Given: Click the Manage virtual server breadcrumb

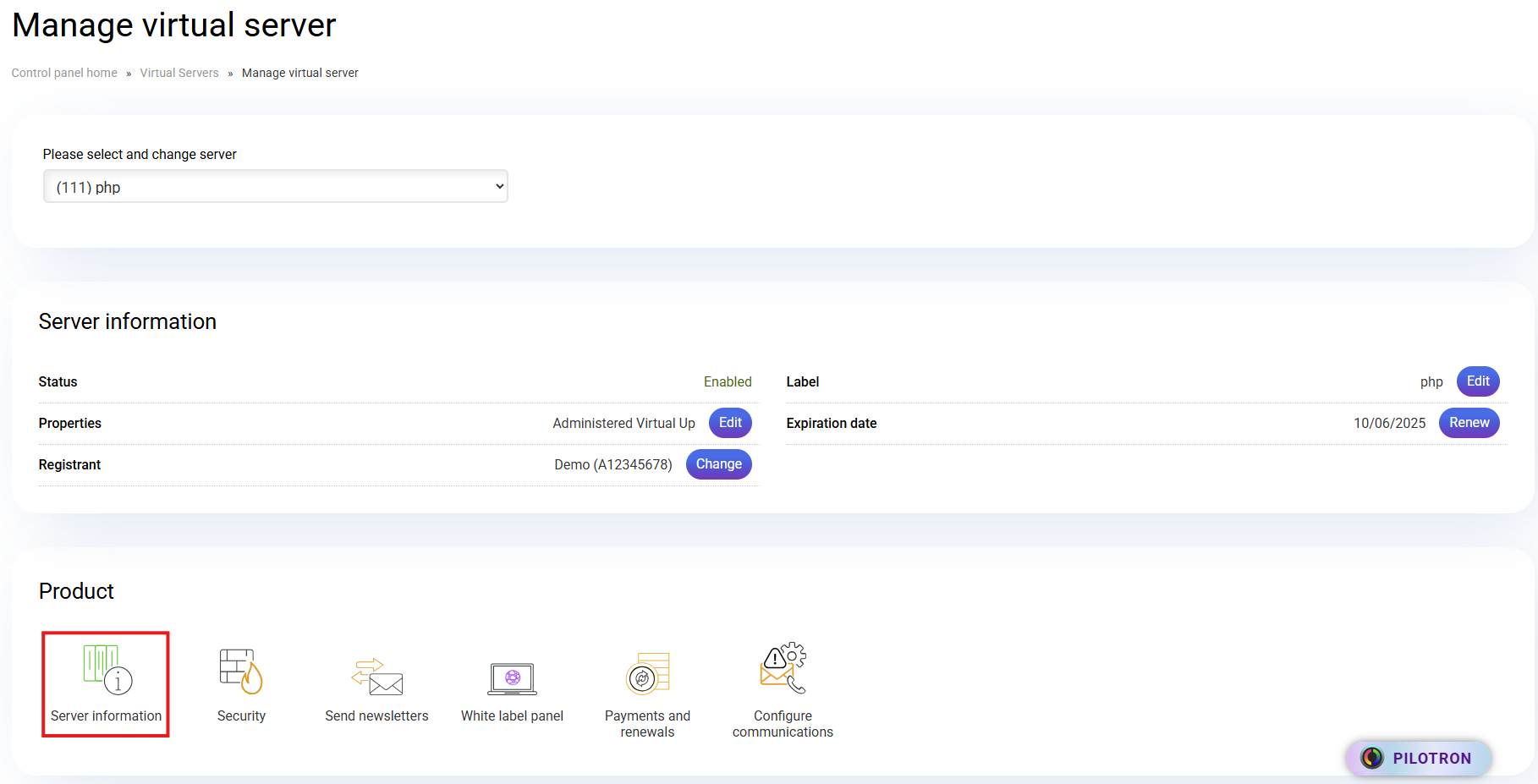Looking at the screenshot, I should click(x=299, y=73).
